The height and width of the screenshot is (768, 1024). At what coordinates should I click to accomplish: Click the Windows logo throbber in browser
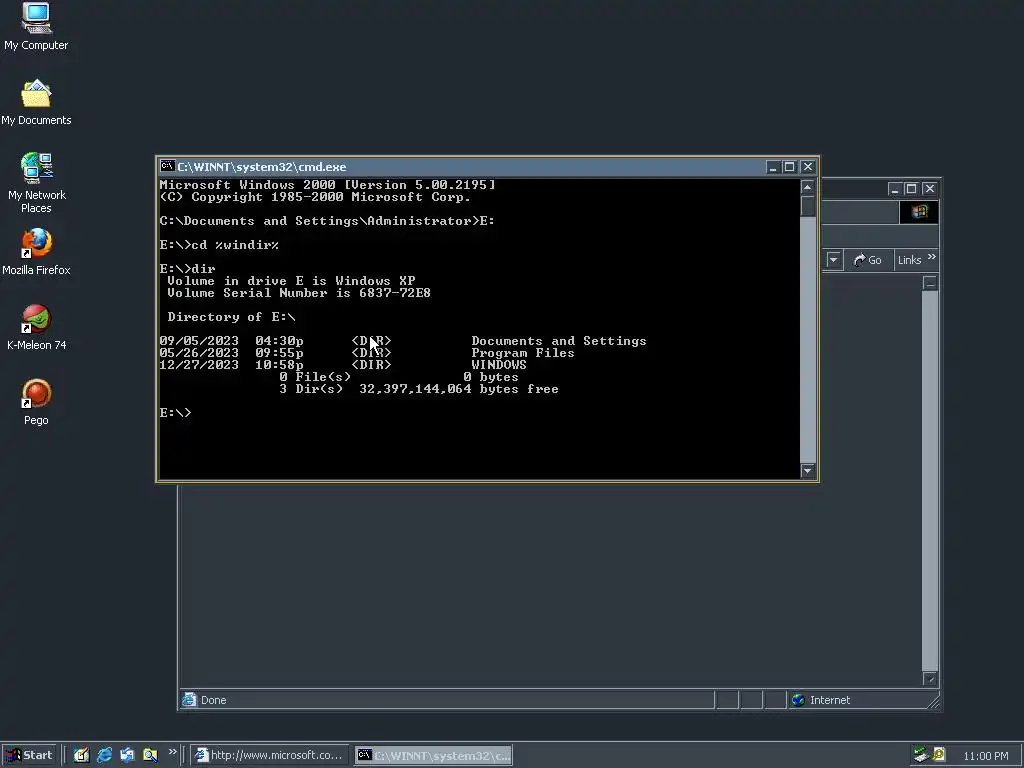point(920,212)
